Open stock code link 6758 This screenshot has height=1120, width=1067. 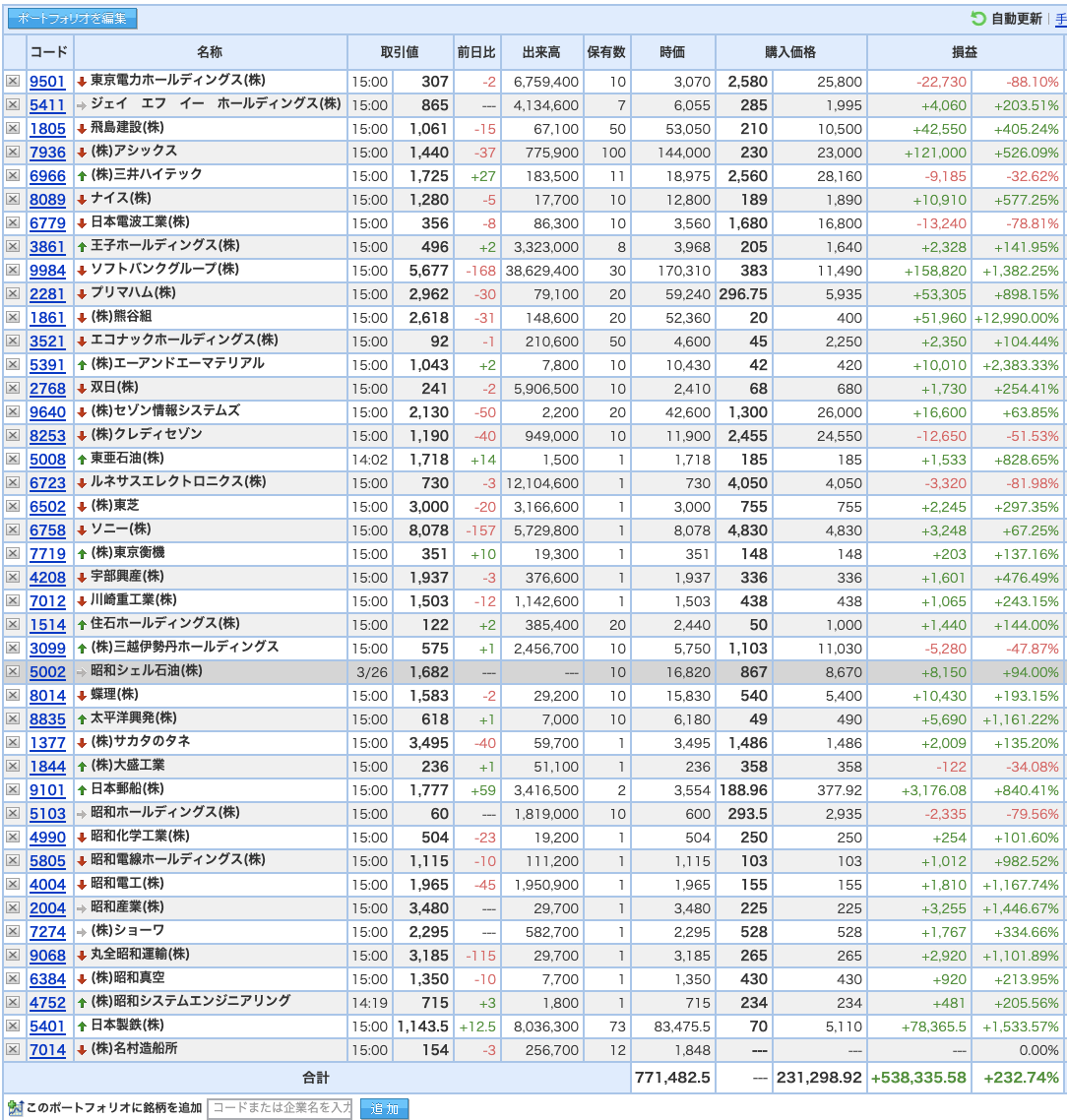47,530
